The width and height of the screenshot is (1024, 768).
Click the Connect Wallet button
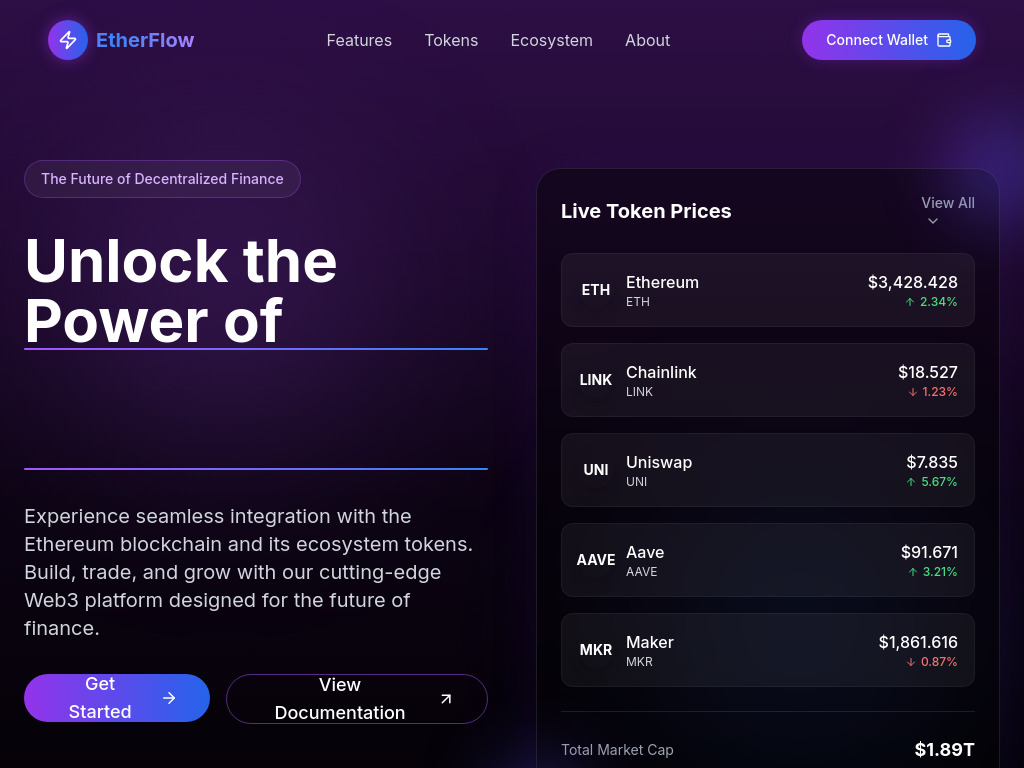click(x=889, y=40)
